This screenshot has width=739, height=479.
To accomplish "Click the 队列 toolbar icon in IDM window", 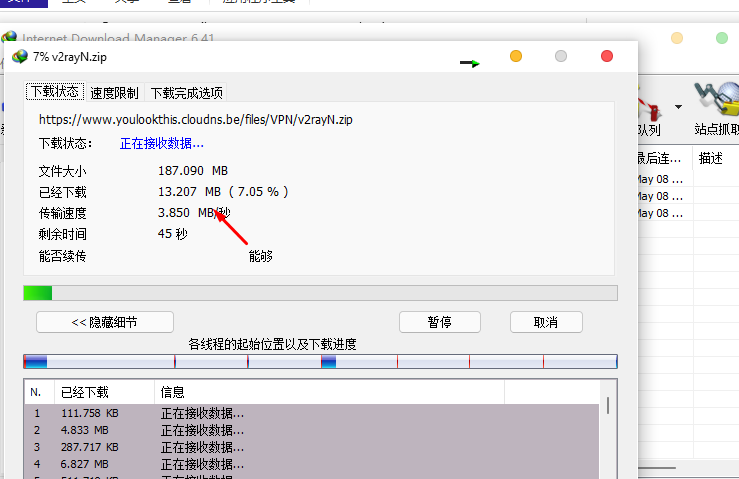I will [649, 108].
